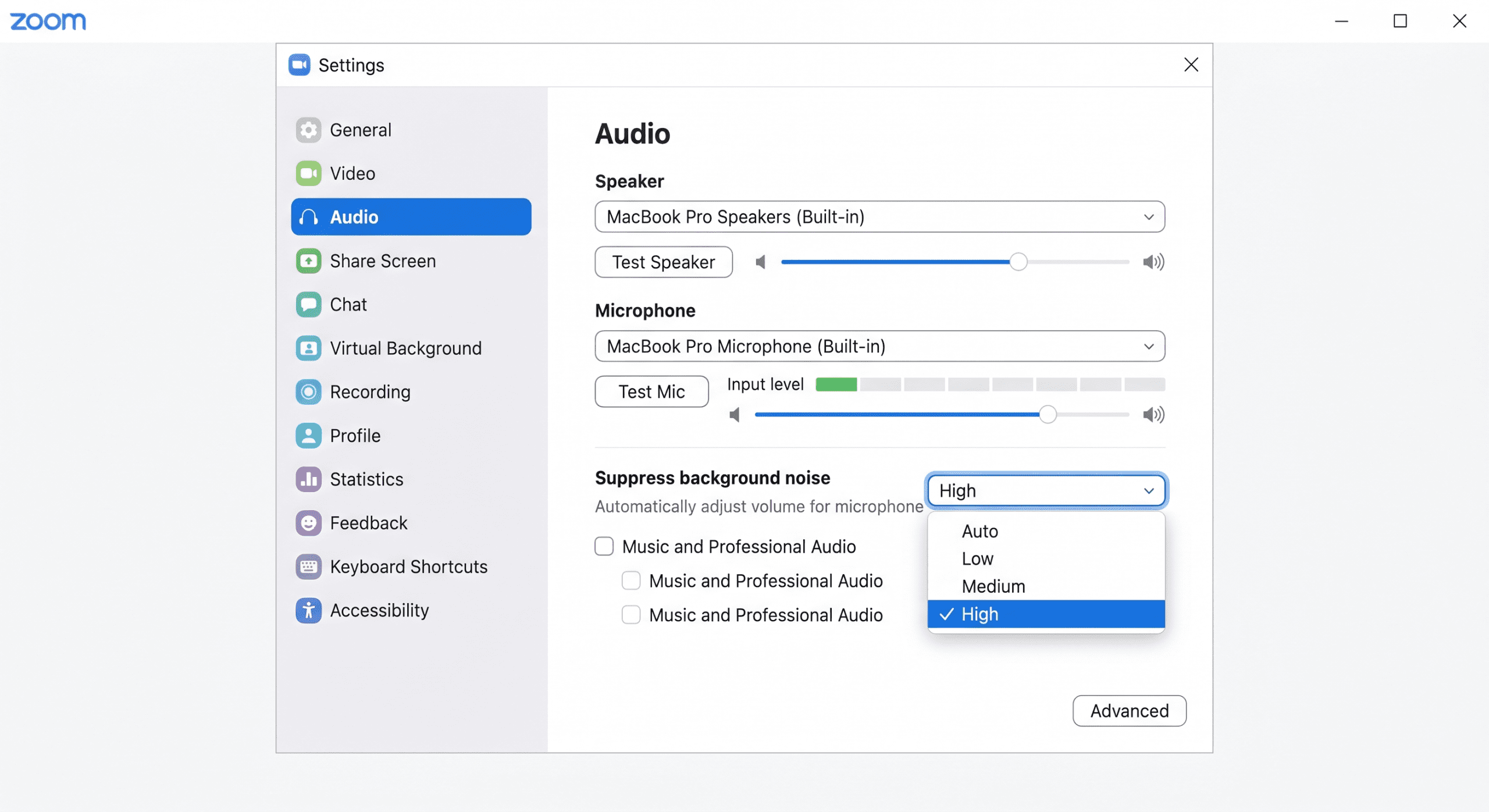This screenshot has height=812, width=1489.
Task: Open Accessibility settings
Action: 411,610
